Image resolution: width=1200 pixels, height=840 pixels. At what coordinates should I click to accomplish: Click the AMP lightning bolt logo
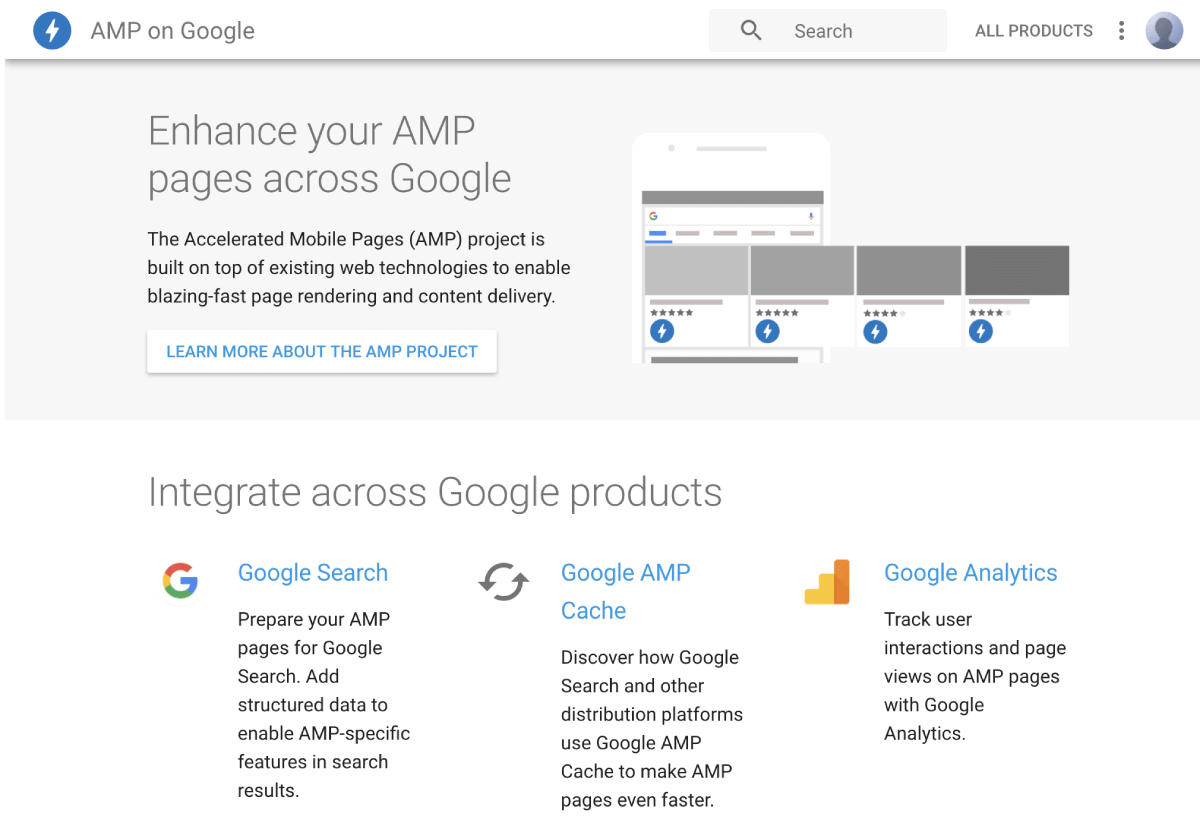click(52, 31)
